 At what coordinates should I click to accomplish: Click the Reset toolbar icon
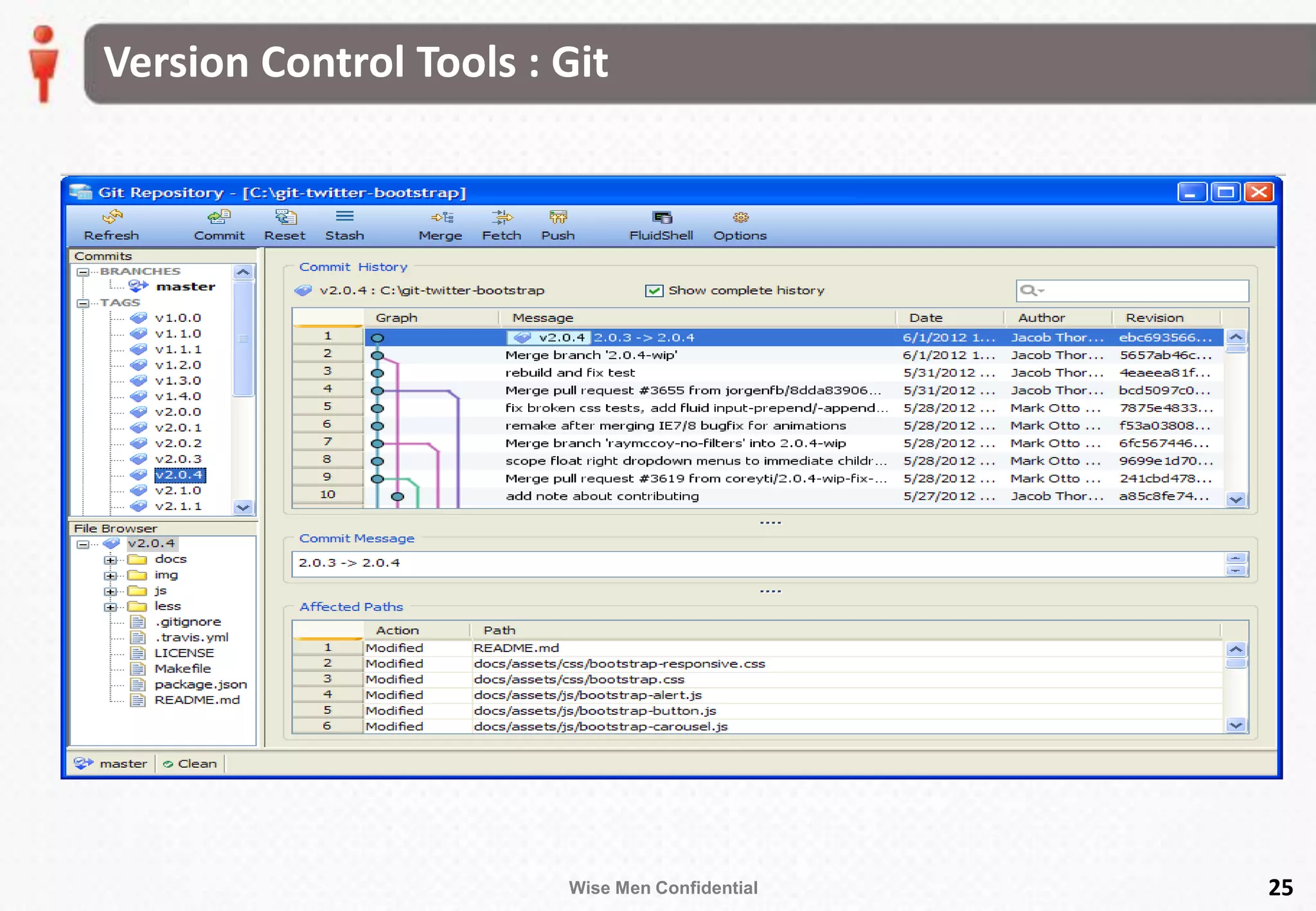[x=285, y=217]
